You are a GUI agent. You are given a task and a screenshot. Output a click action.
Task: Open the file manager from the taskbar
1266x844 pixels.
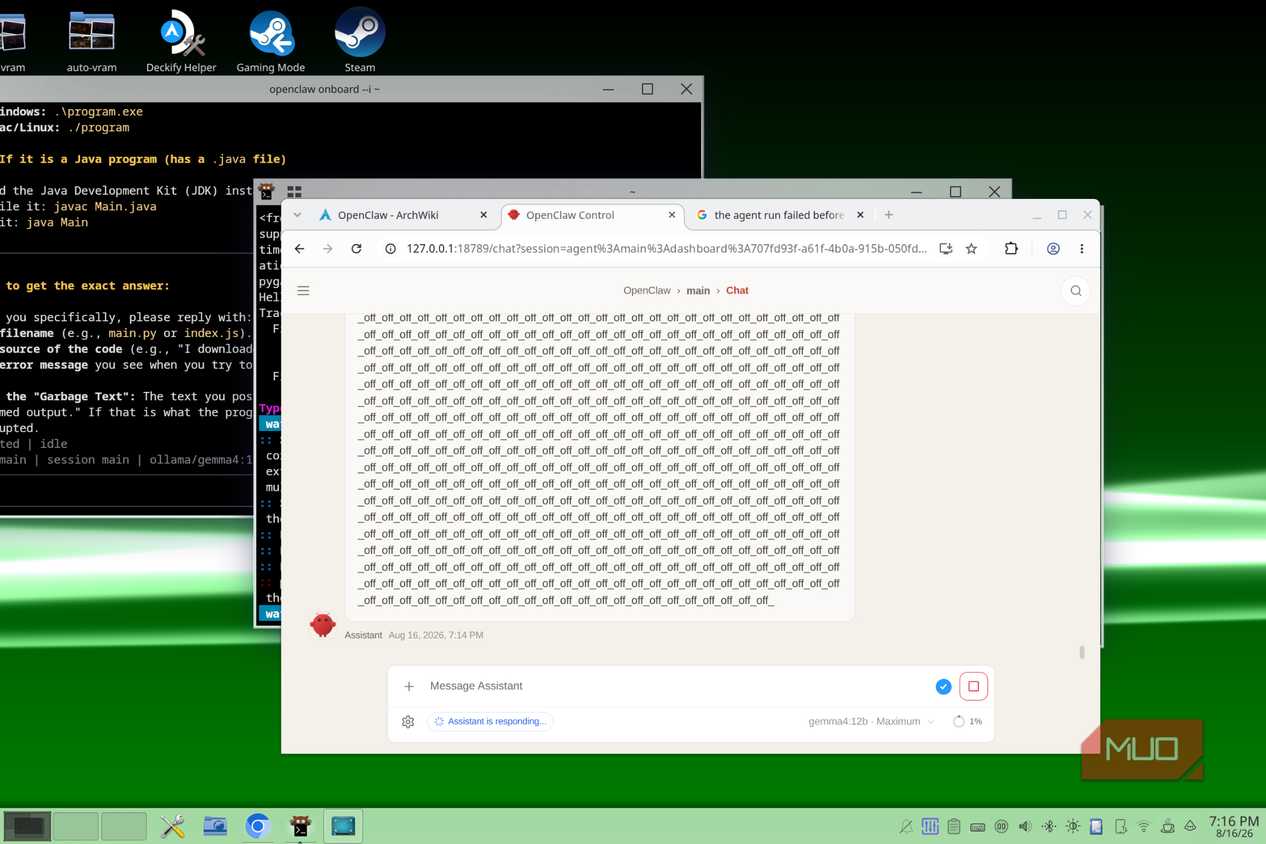tap(215, 826)
